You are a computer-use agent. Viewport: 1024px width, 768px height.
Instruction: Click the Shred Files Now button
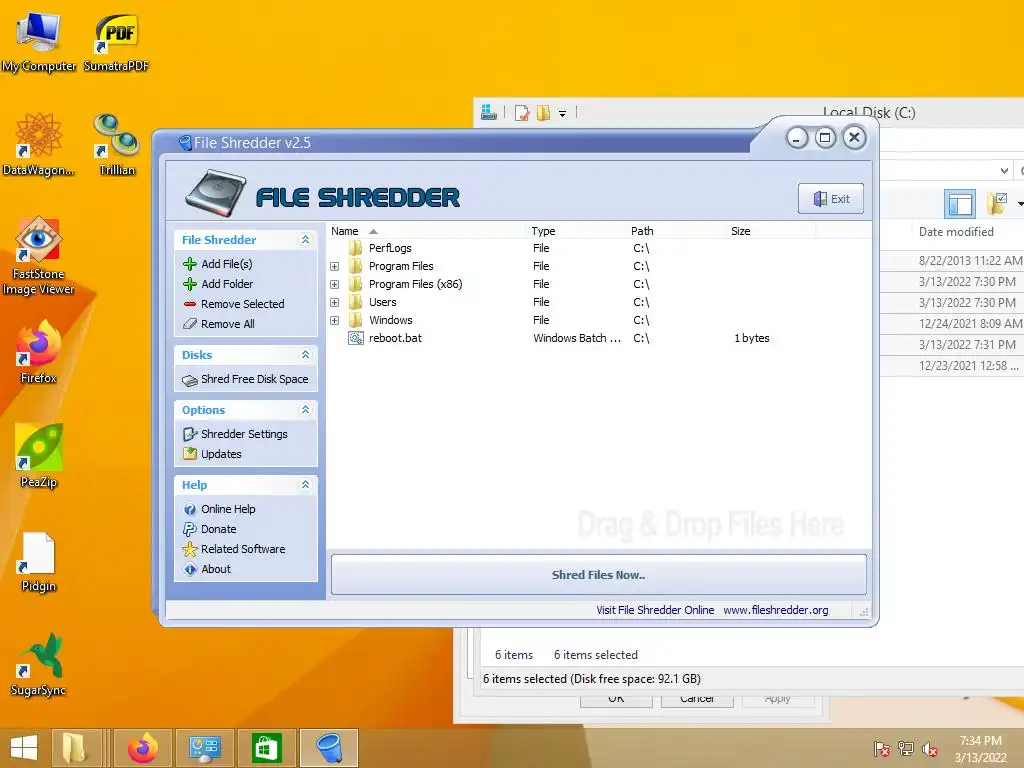pyautogui.click(x=599, y=575)
